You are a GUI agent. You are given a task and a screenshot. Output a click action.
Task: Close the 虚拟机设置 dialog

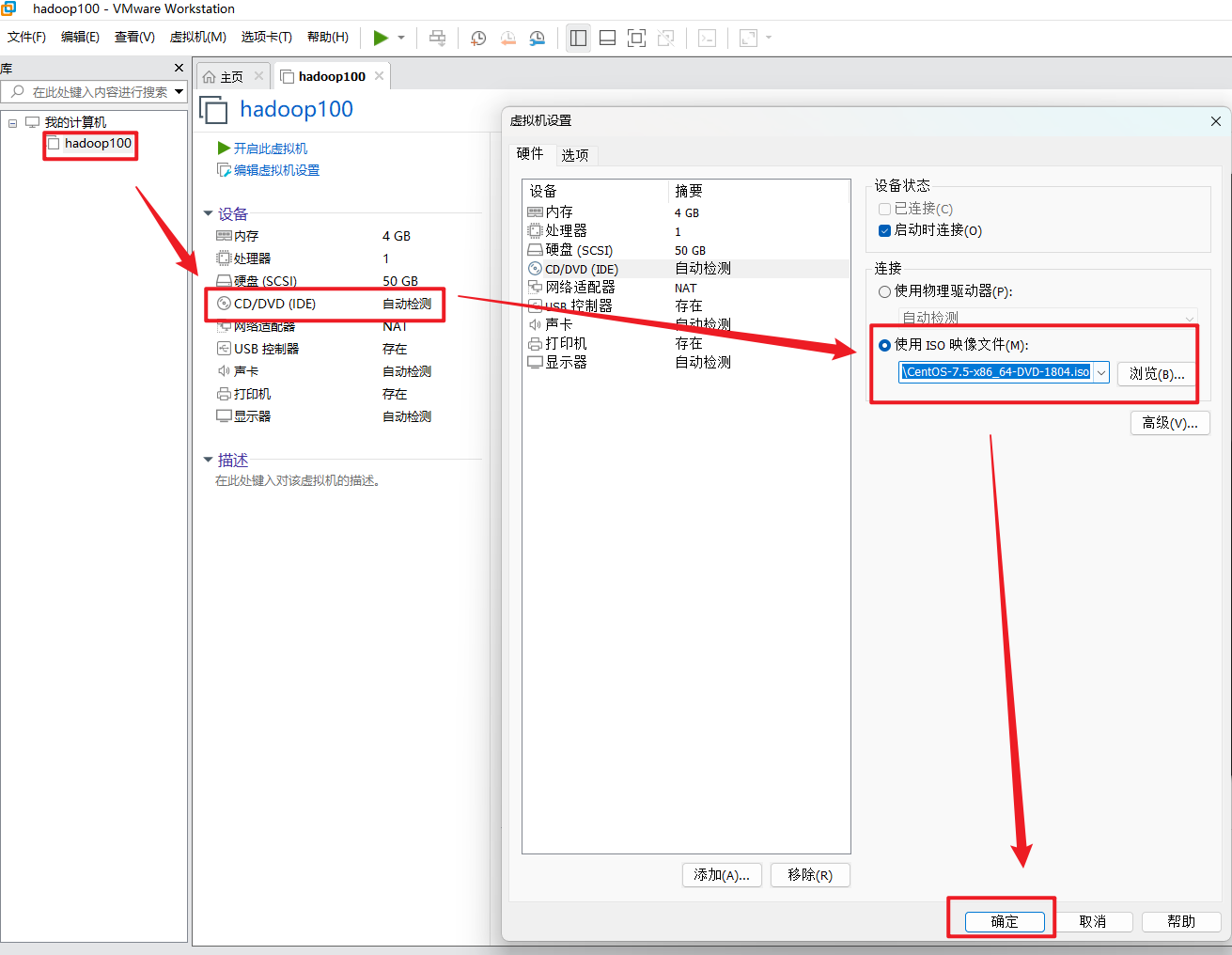1215,121
